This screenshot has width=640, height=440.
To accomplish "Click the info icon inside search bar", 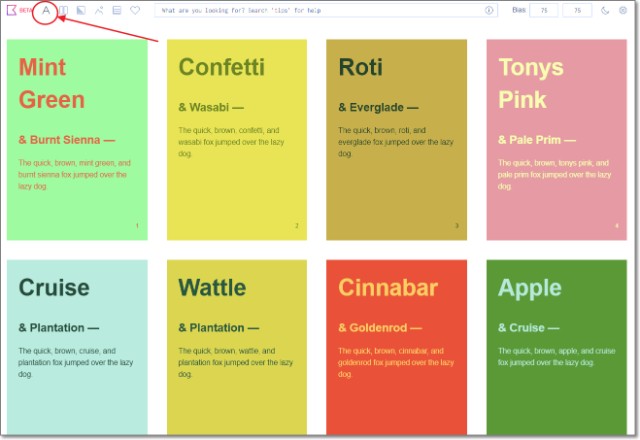I will (489, 10).
